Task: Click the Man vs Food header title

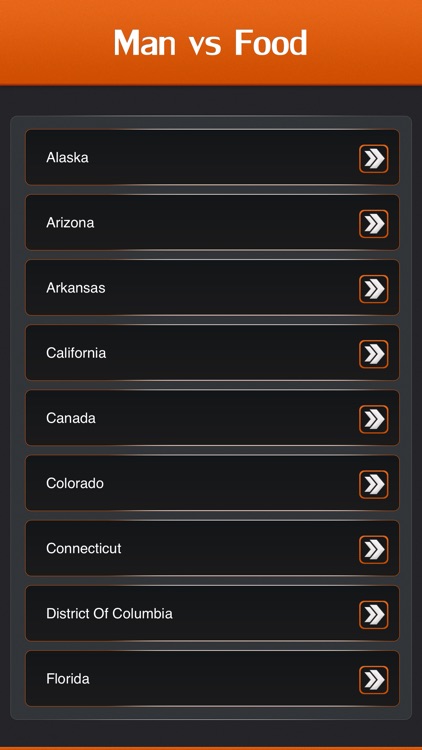Action: pos(211,43)
